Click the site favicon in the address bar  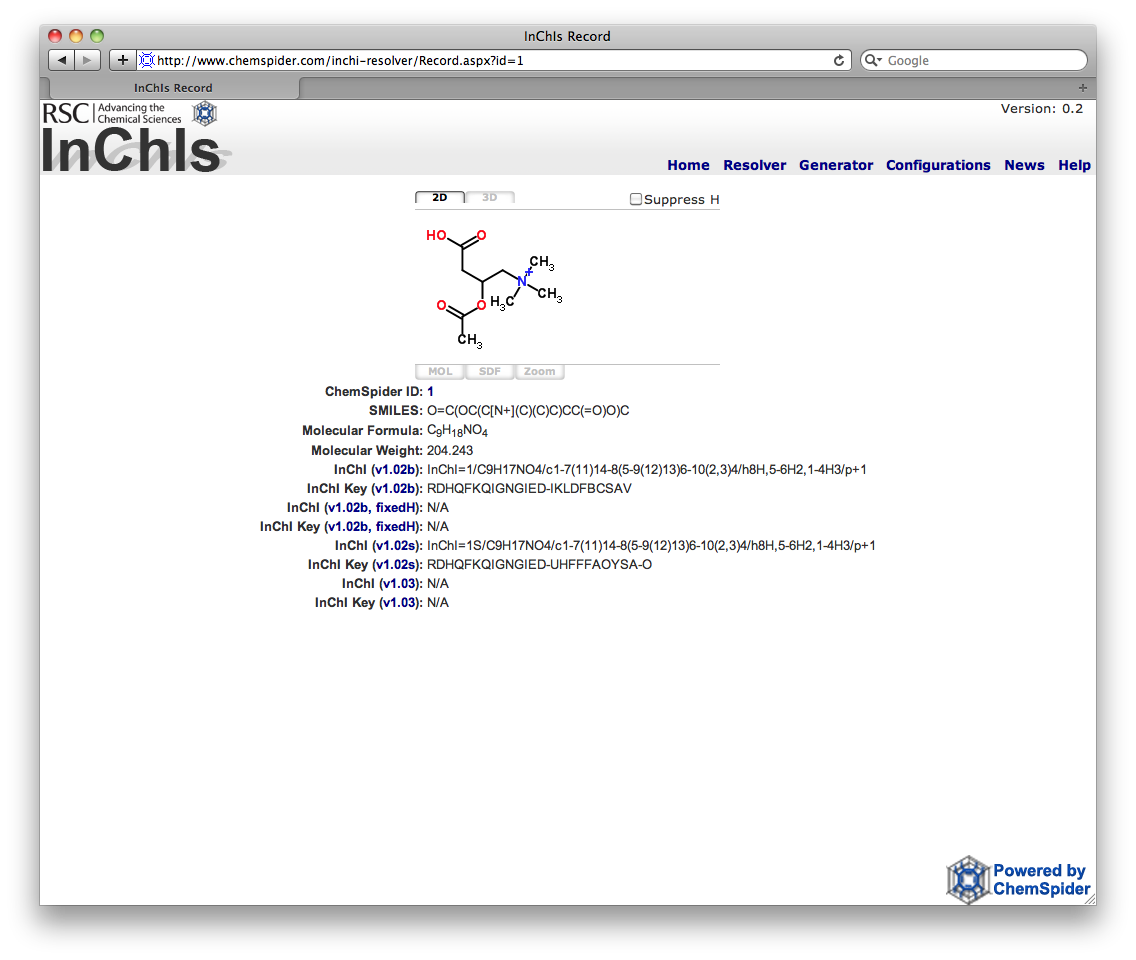click(x=146, y=60)
